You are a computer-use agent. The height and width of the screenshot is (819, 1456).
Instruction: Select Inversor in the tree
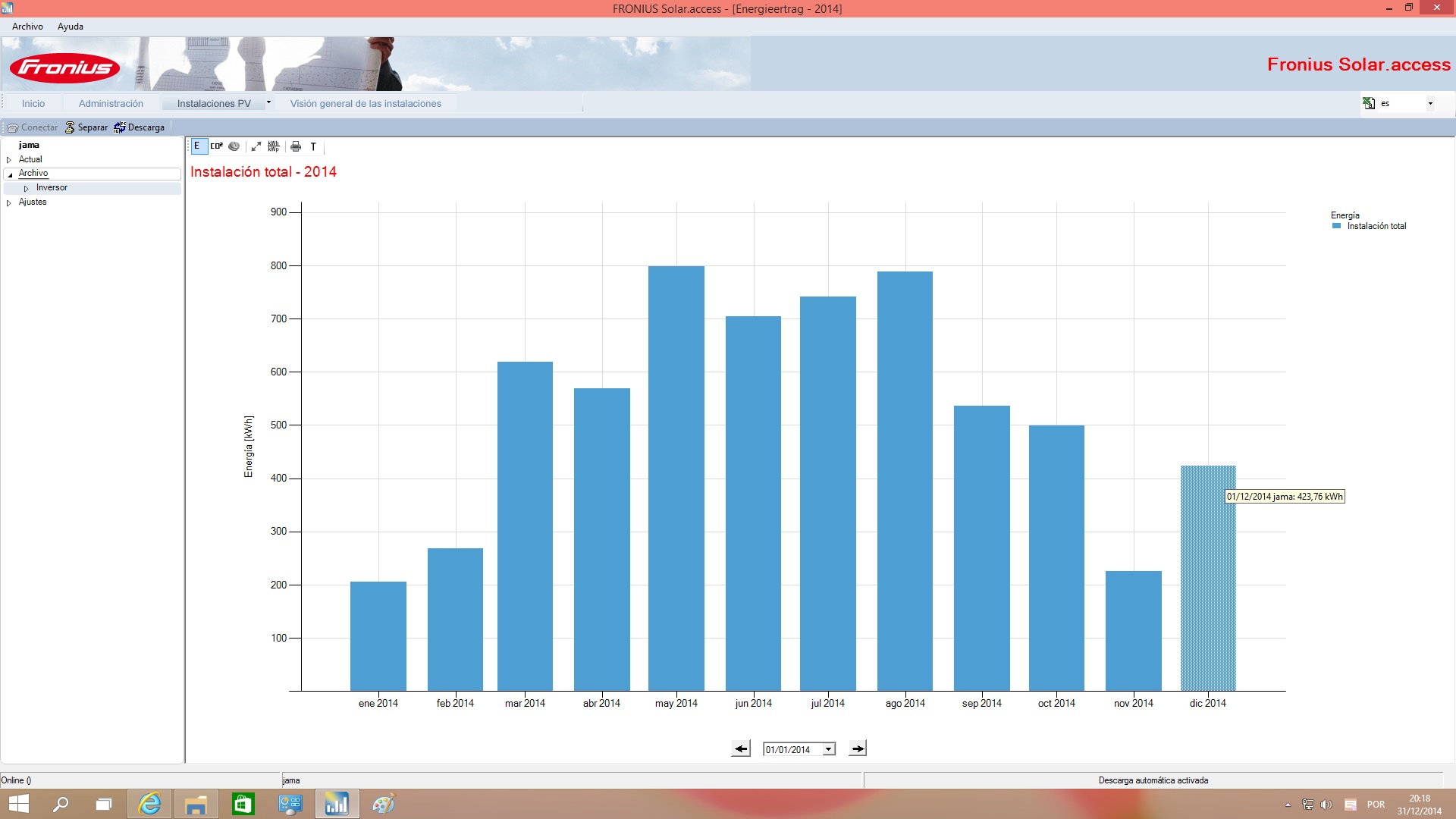52,187
